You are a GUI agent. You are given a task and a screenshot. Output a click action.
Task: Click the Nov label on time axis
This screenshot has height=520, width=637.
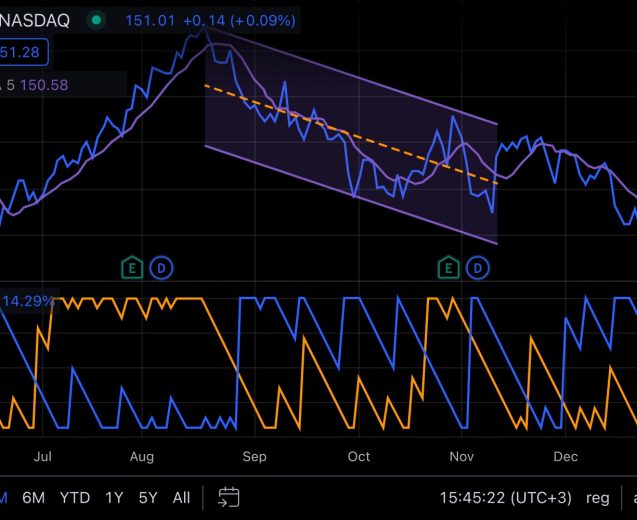click(462, 457)
